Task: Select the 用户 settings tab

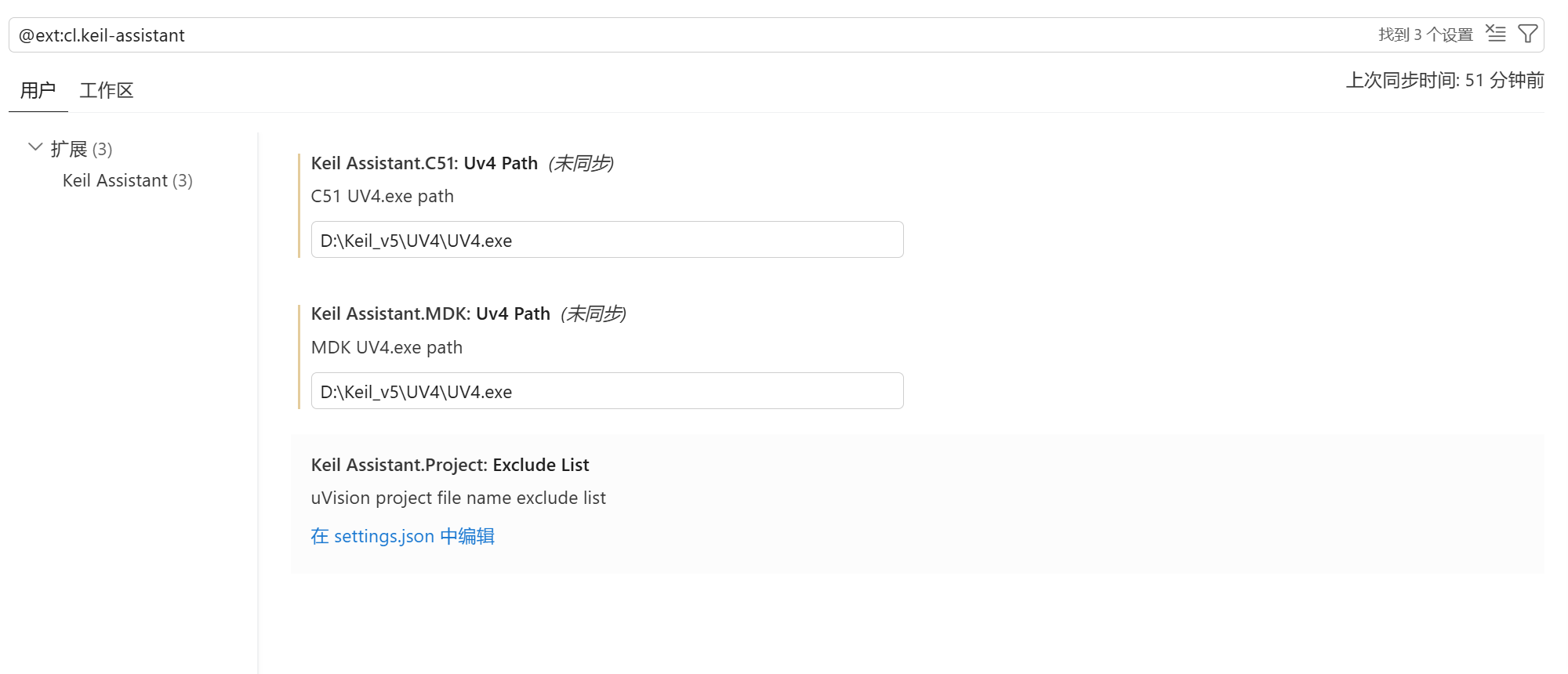Action: pos(38,90)
